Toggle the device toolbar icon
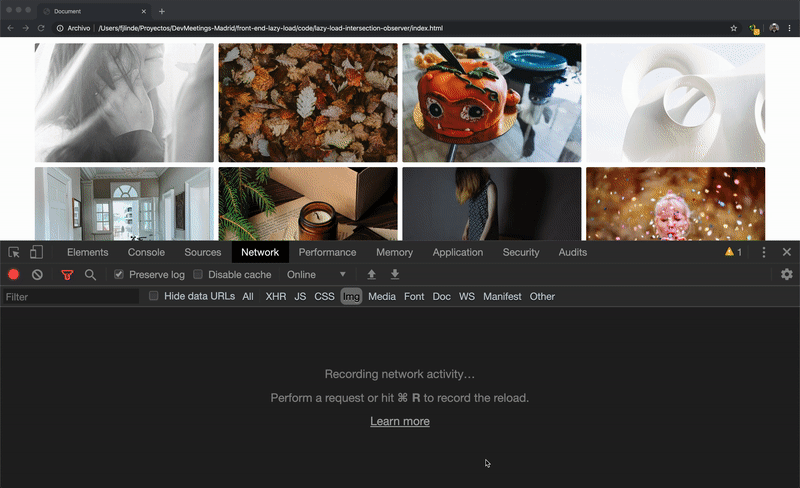This screenshot has width=800, height=488. click(x=36, y=252)
